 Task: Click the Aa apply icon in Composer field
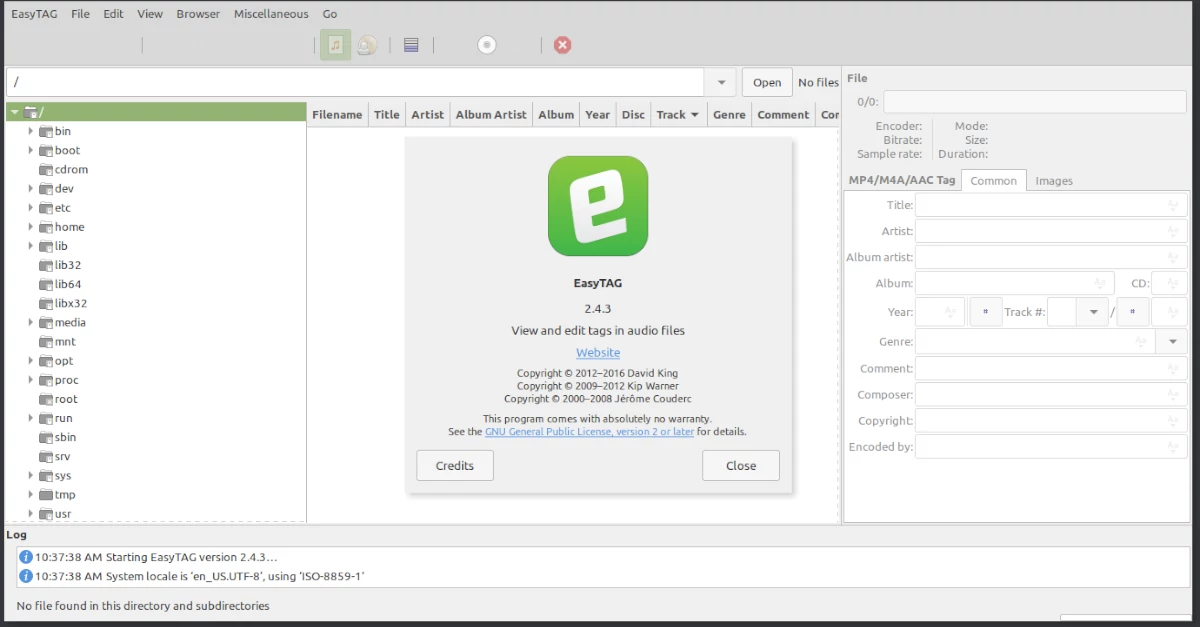pyautogui.click(x=1174, y=395)
